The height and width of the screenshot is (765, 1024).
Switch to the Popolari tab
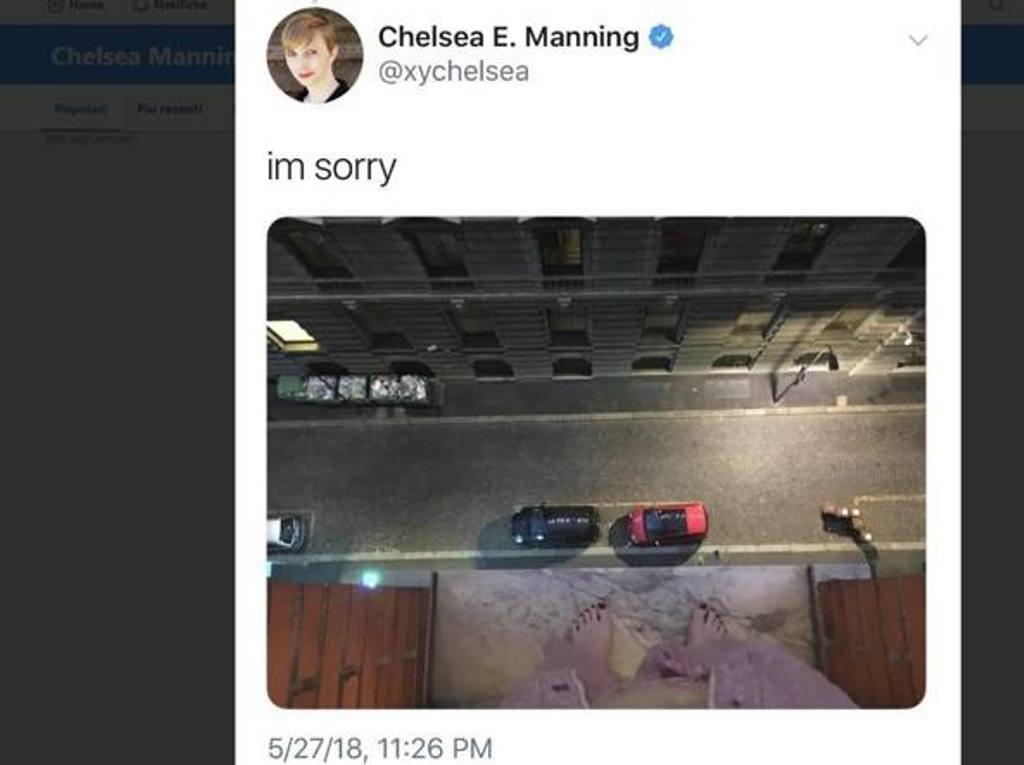pyautogui.click(x=81, y=108)
